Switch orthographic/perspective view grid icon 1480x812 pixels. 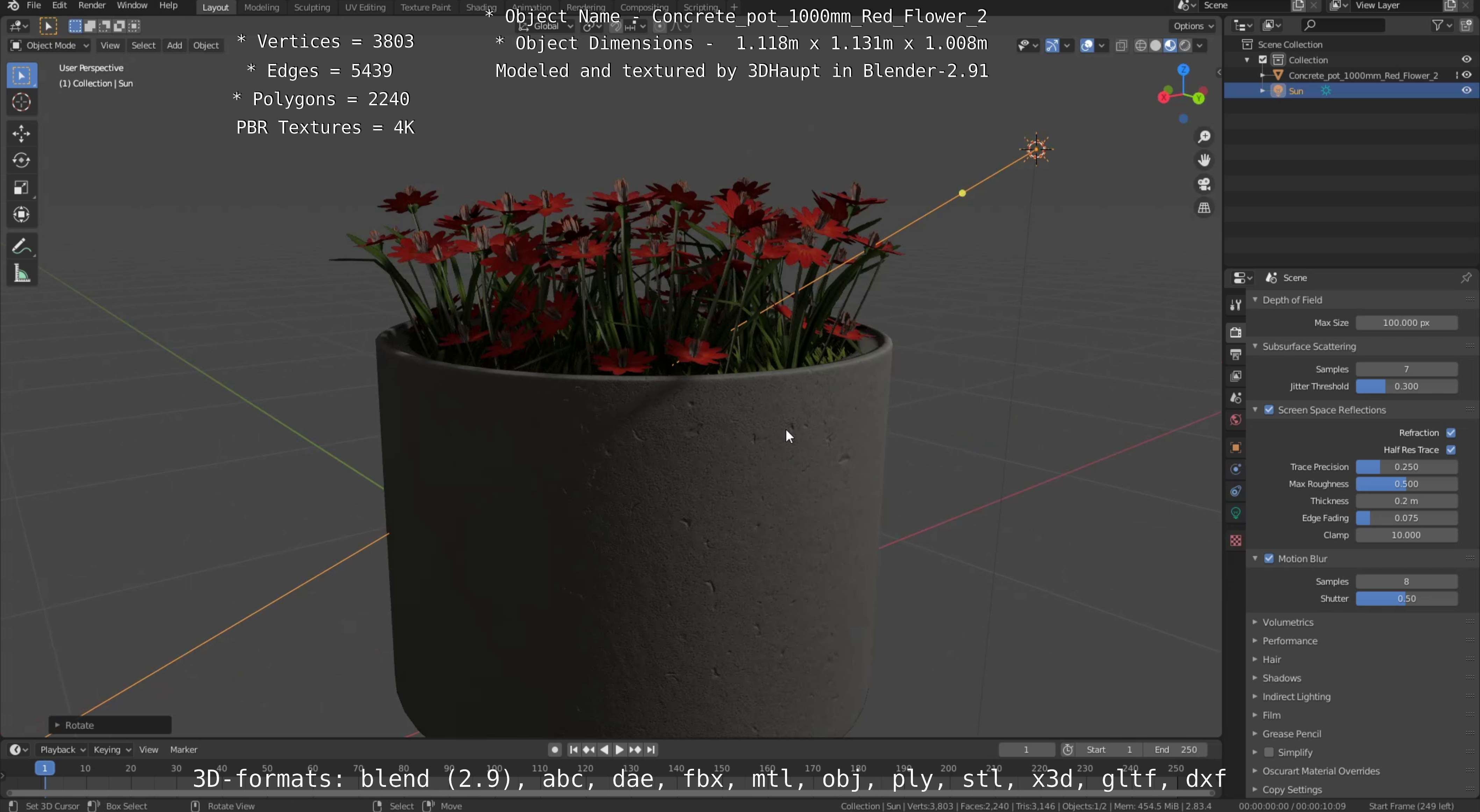tap(1204, 208)
